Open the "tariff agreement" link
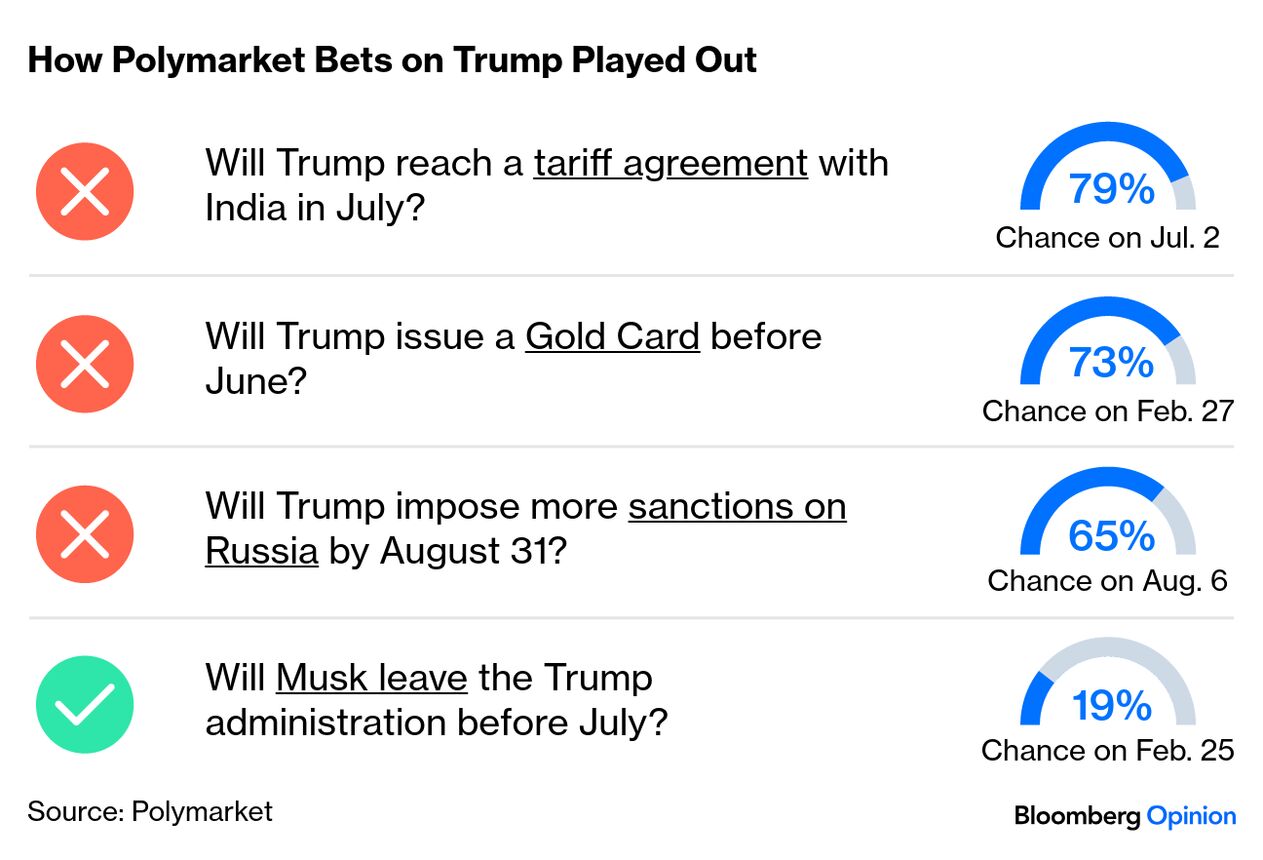 670,162
